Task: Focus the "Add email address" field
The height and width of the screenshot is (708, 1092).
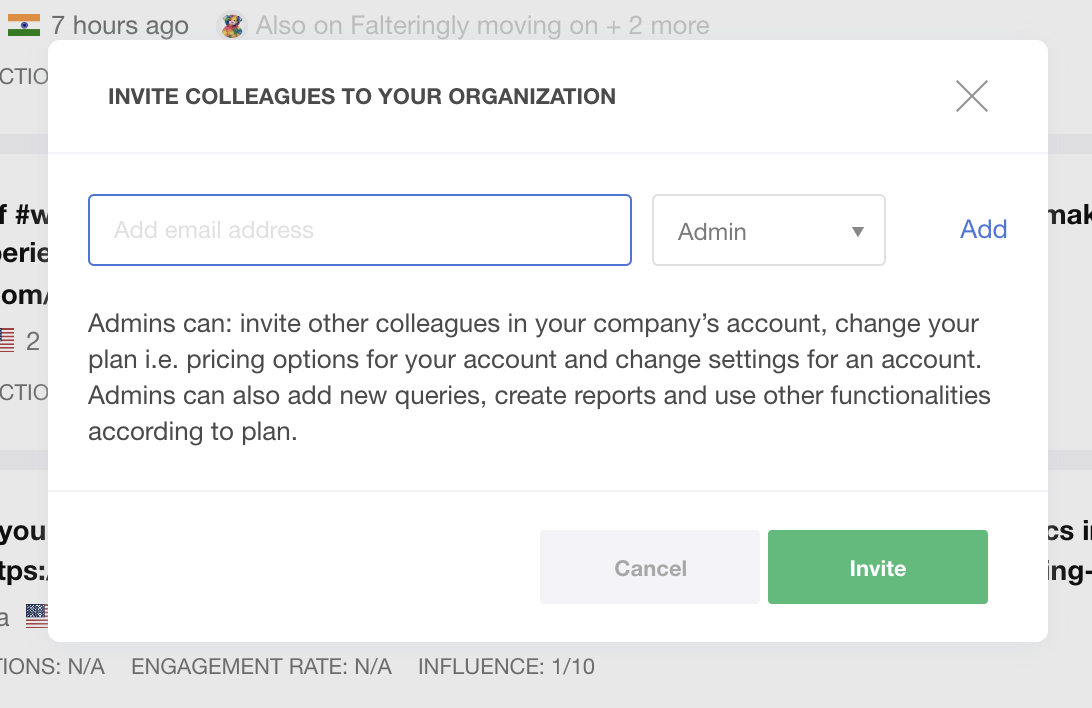Action: pos(360,230)
